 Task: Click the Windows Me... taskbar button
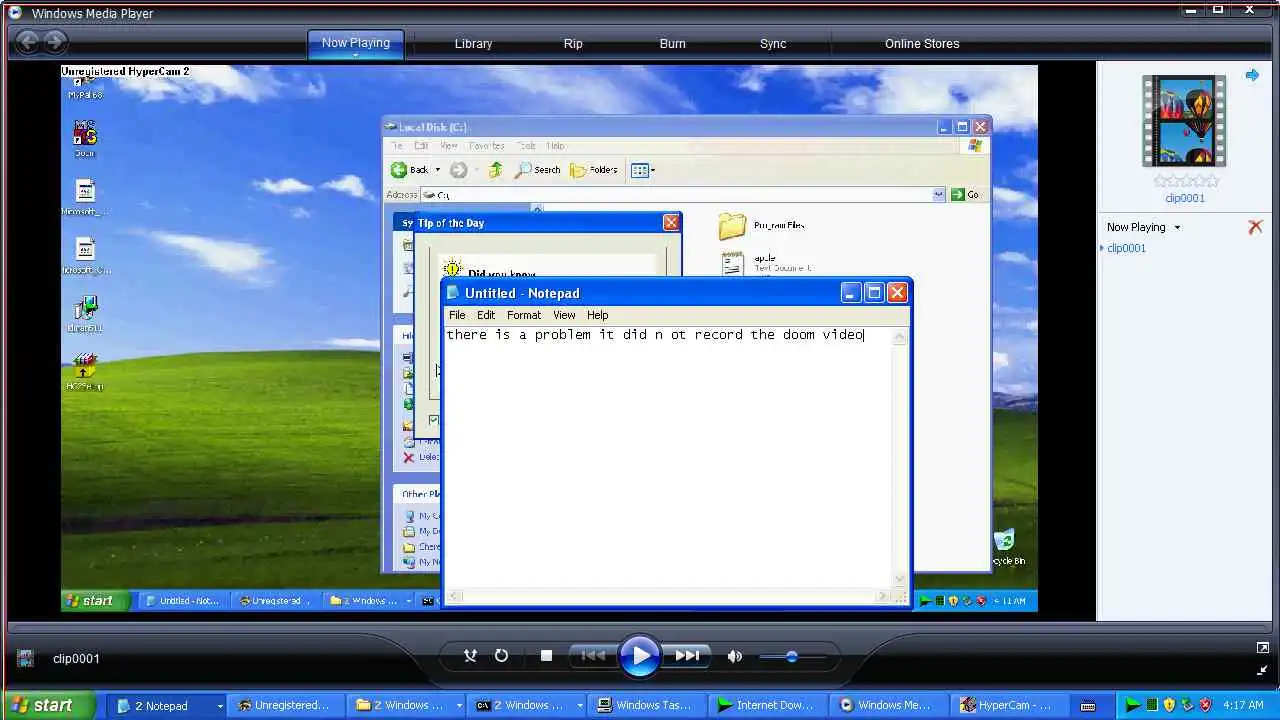[x=887, y=705]
